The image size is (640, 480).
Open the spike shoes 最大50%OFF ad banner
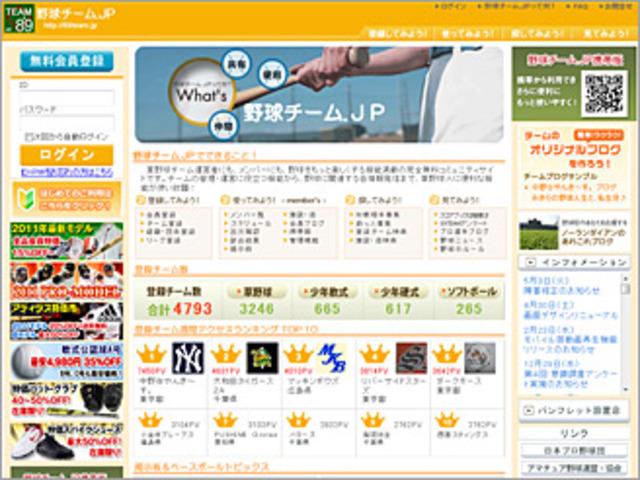point(67,441)
